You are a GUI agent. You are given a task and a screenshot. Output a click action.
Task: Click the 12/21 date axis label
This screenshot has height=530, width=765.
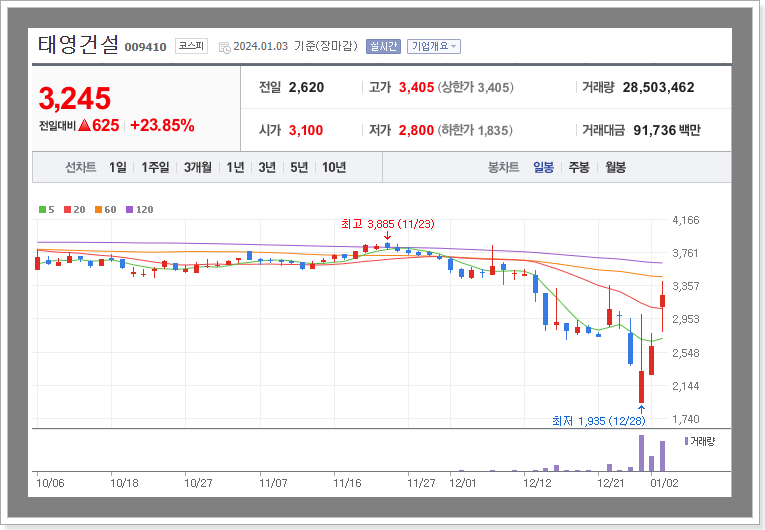pyautogui.click(x=611, y=483)
